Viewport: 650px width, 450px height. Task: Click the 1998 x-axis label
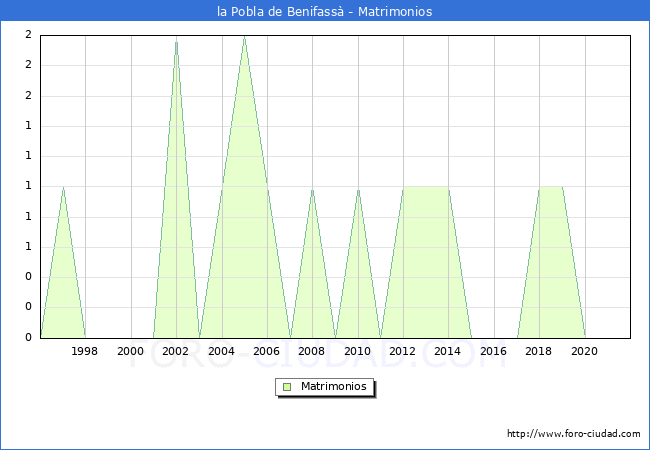(85, 351)
